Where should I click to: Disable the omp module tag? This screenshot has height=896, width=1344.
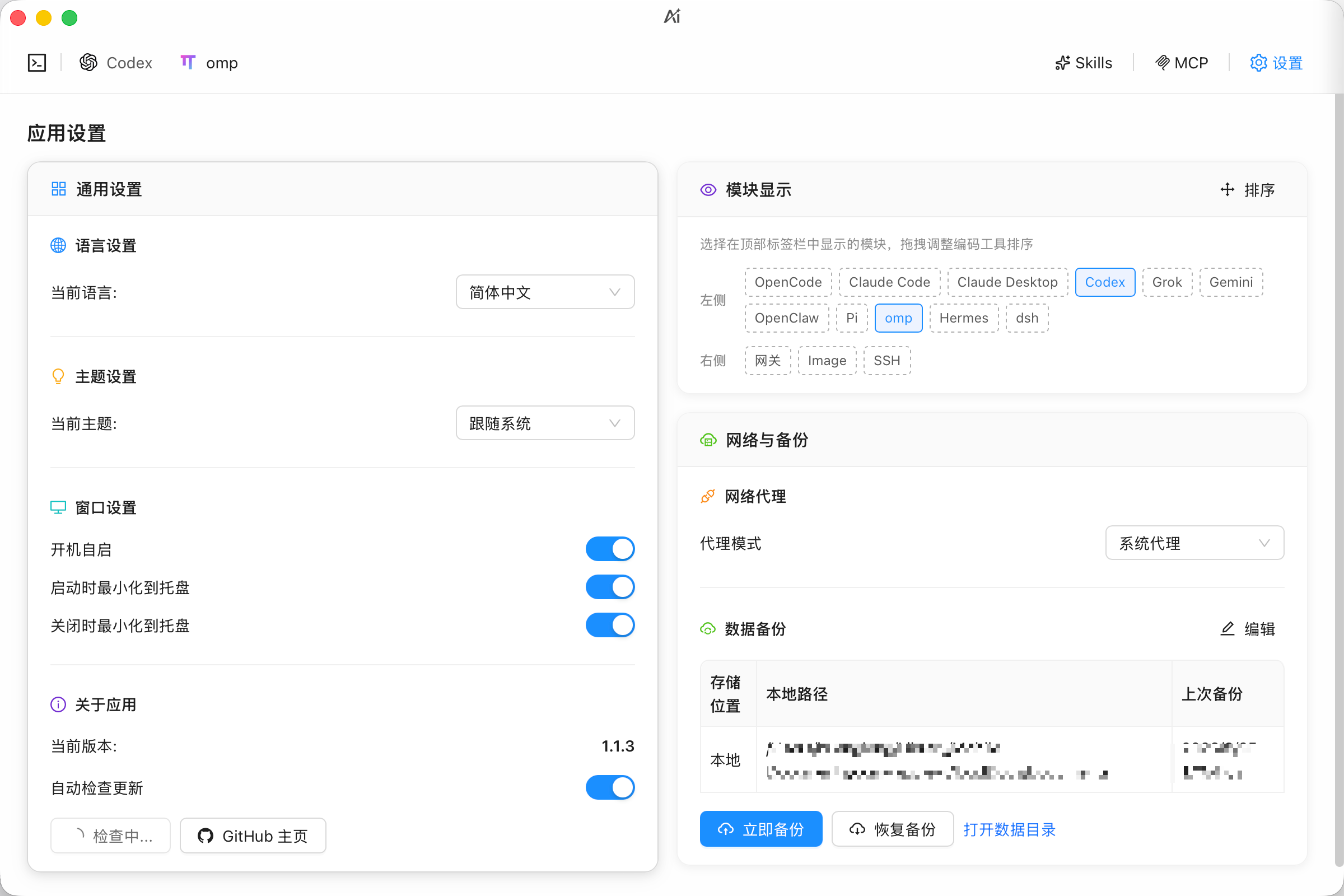pyautogui.click(x=898, y=318)
